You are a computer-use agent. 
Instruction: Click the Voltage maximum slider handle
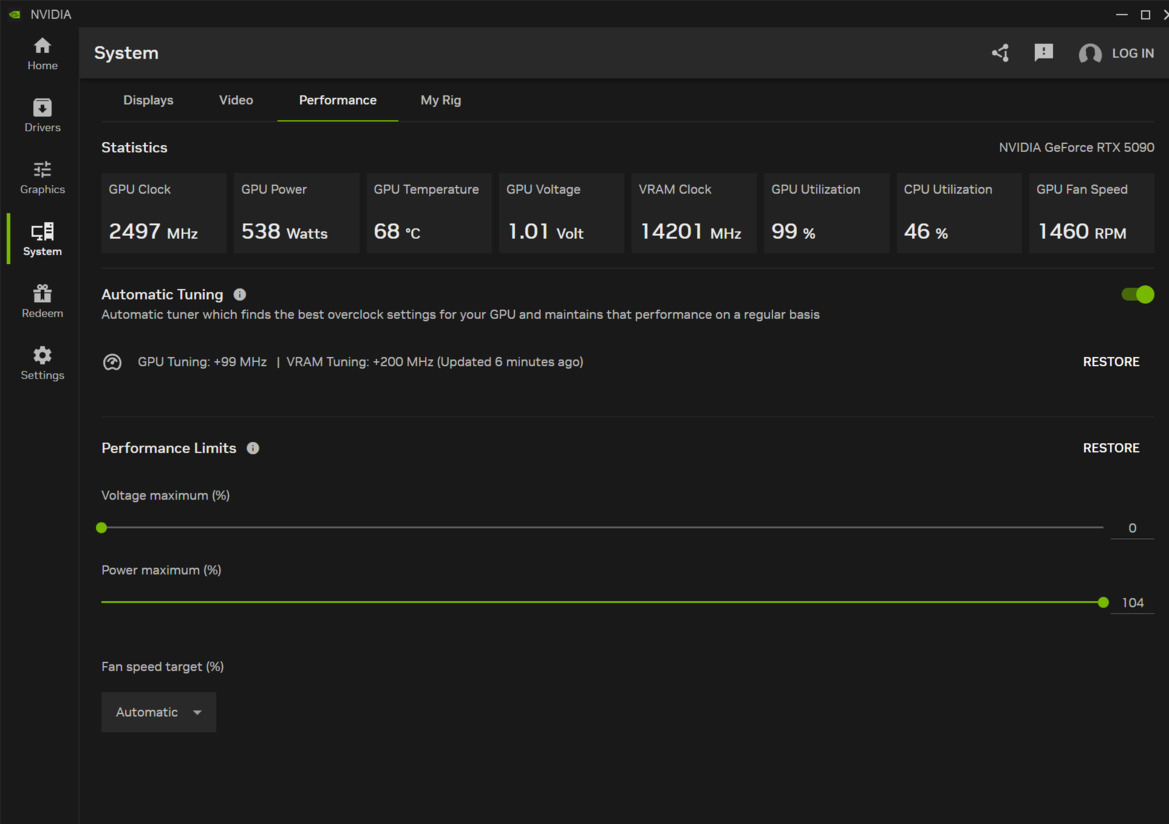[x=102, y=528]
